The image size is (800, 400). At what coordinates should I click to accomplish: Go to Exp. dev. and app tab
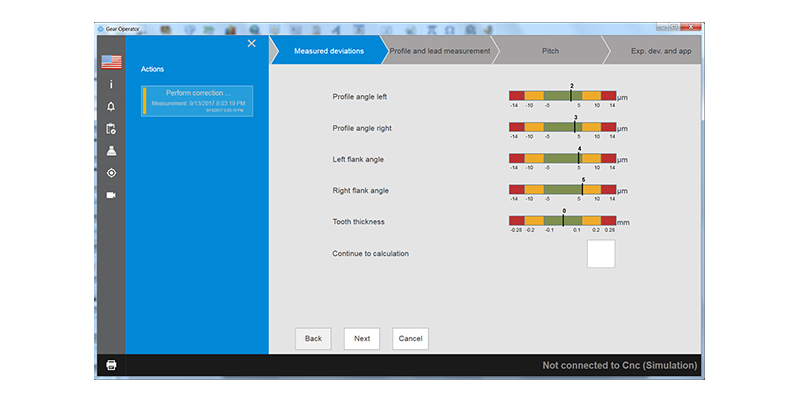point(656,51)
